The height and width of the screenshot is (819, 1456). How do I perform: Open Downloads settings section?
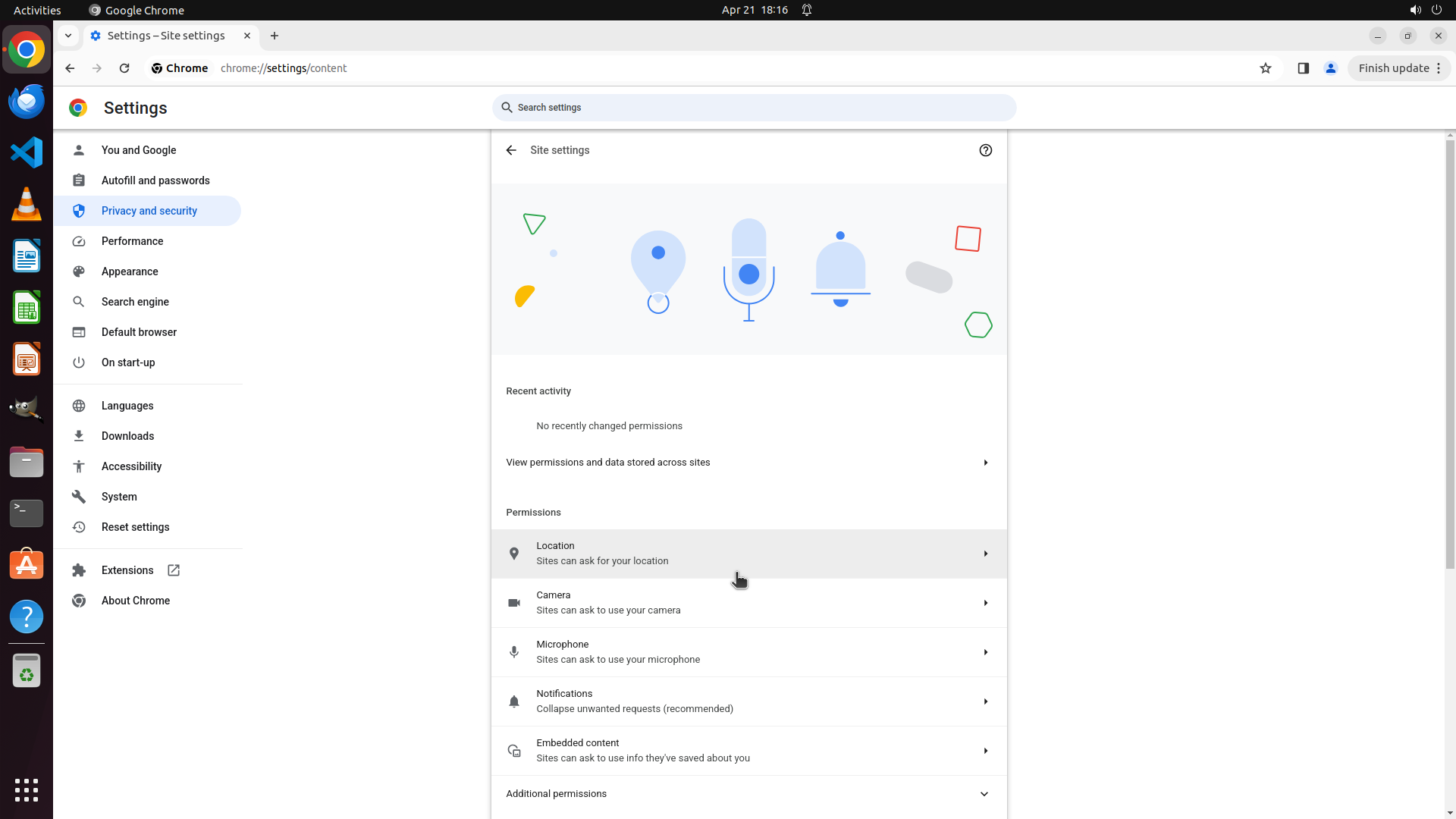point(127,436)
